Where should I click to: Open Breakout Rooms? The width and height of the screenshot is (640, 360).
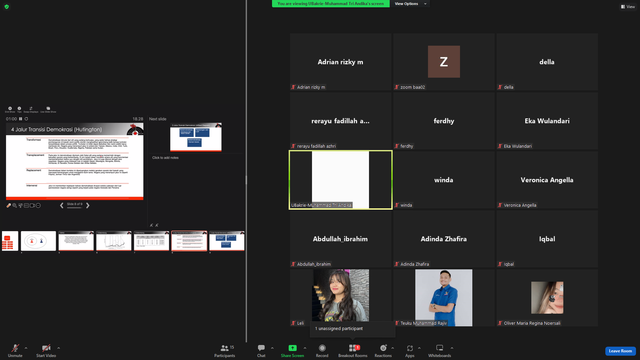(x=353, y=350)
